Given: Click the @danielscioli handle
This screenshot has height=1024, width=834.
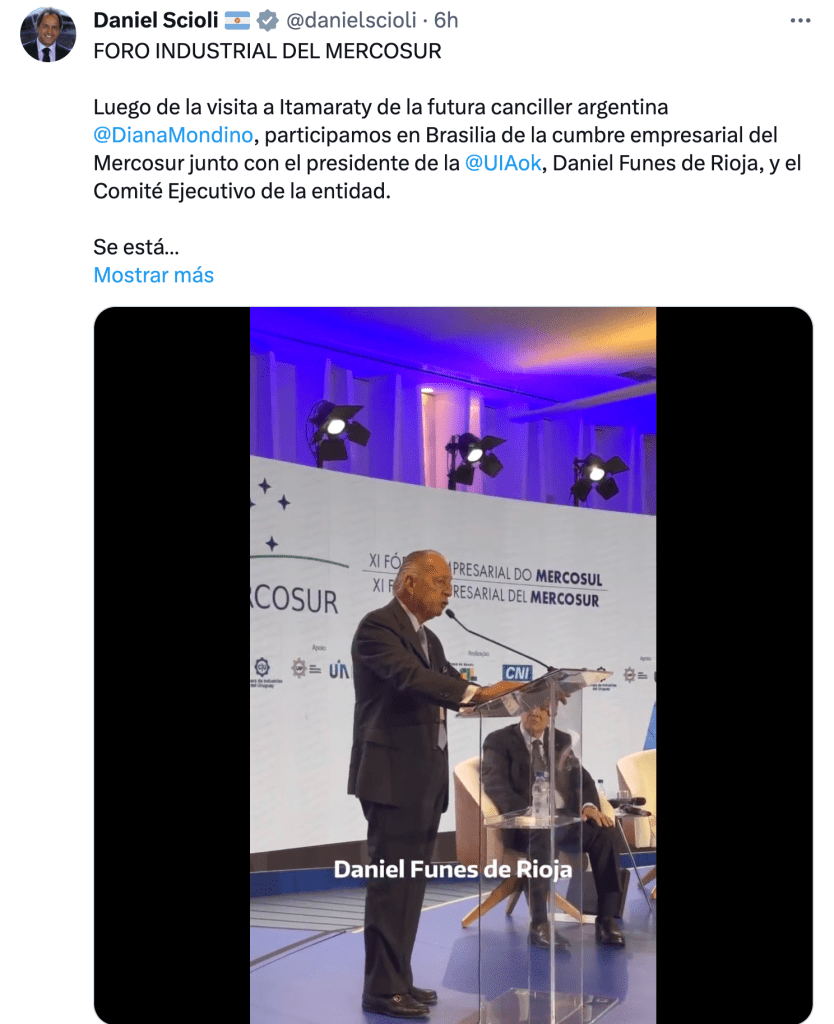Looking at the screenshot, I should pos(351,21).
